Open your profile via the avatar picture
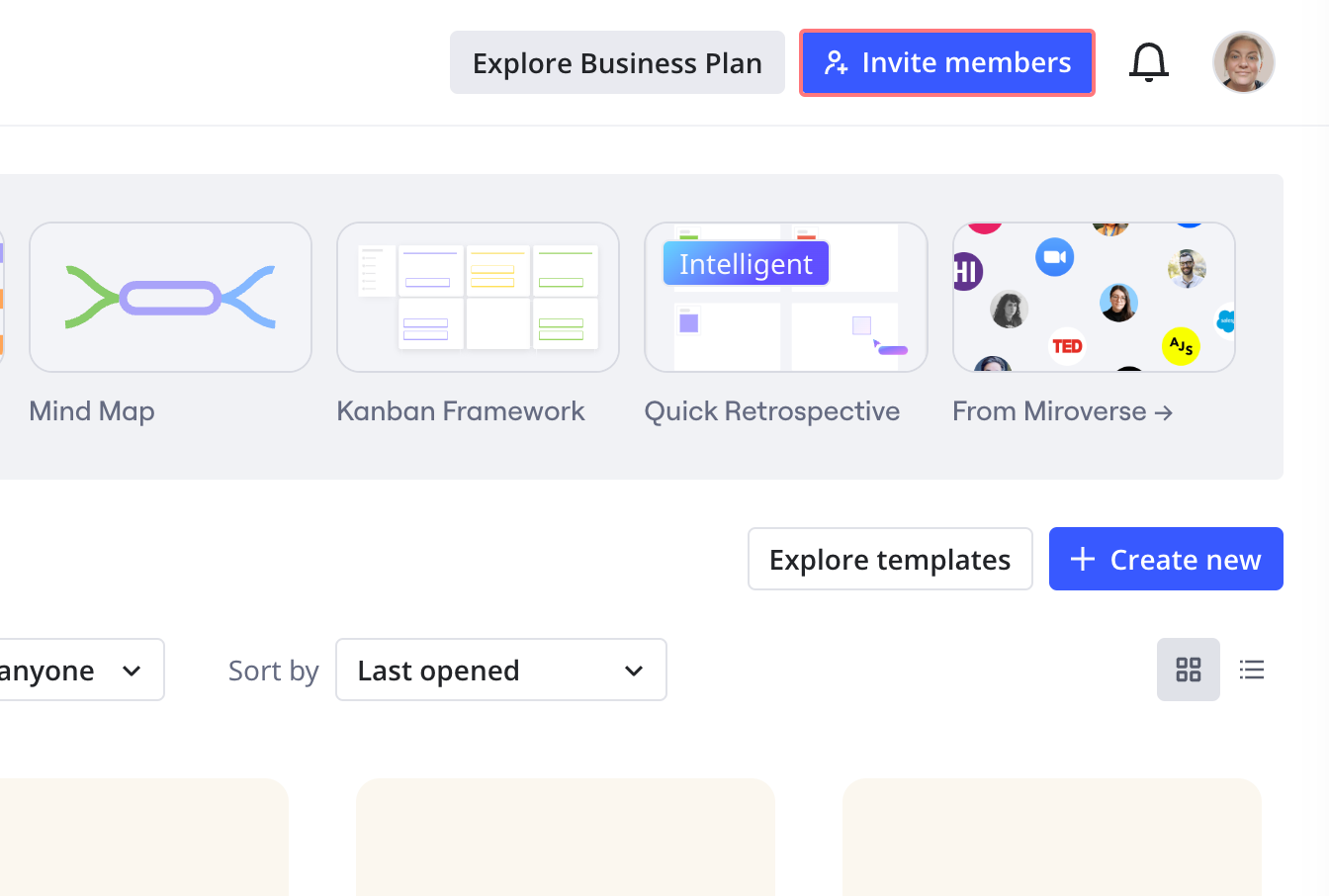Viewport: 1329px width, 896px height. coord(1243,61)
